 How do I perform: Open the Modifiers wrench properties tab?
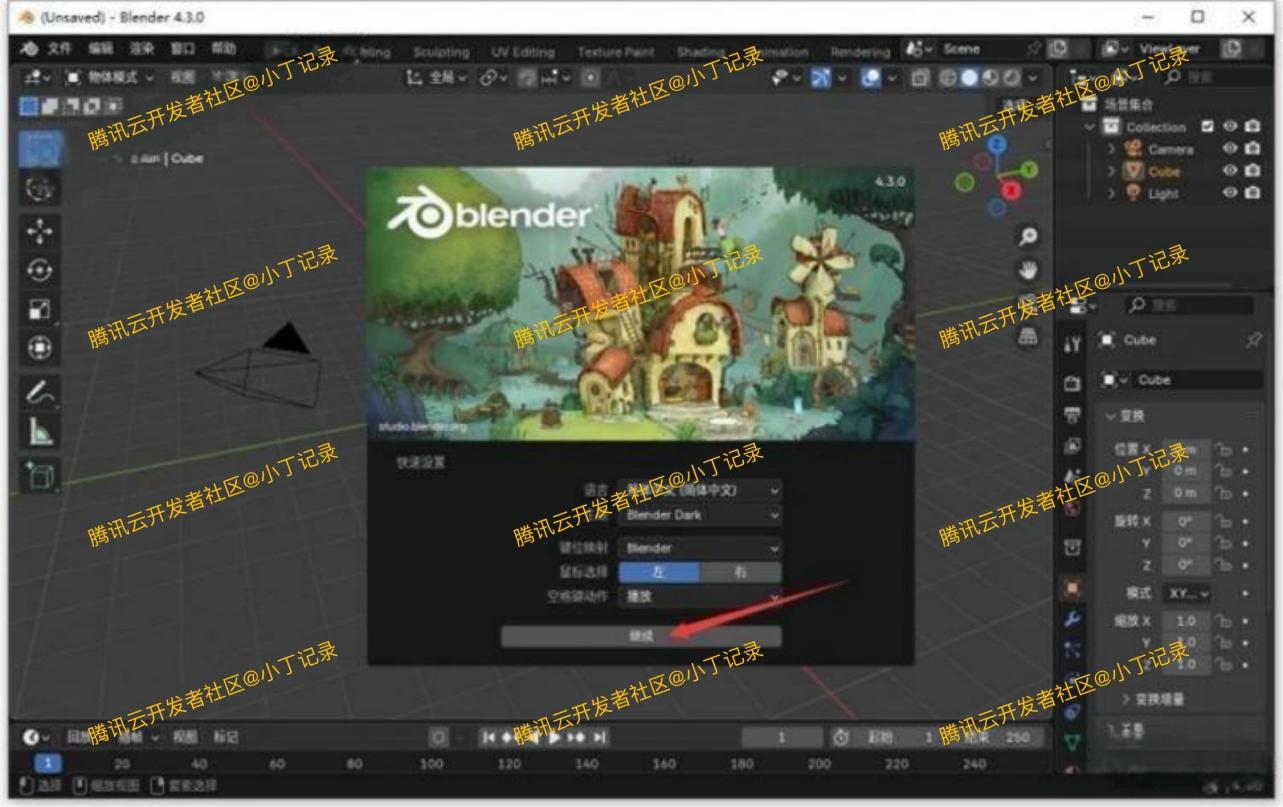(1071, 620)
